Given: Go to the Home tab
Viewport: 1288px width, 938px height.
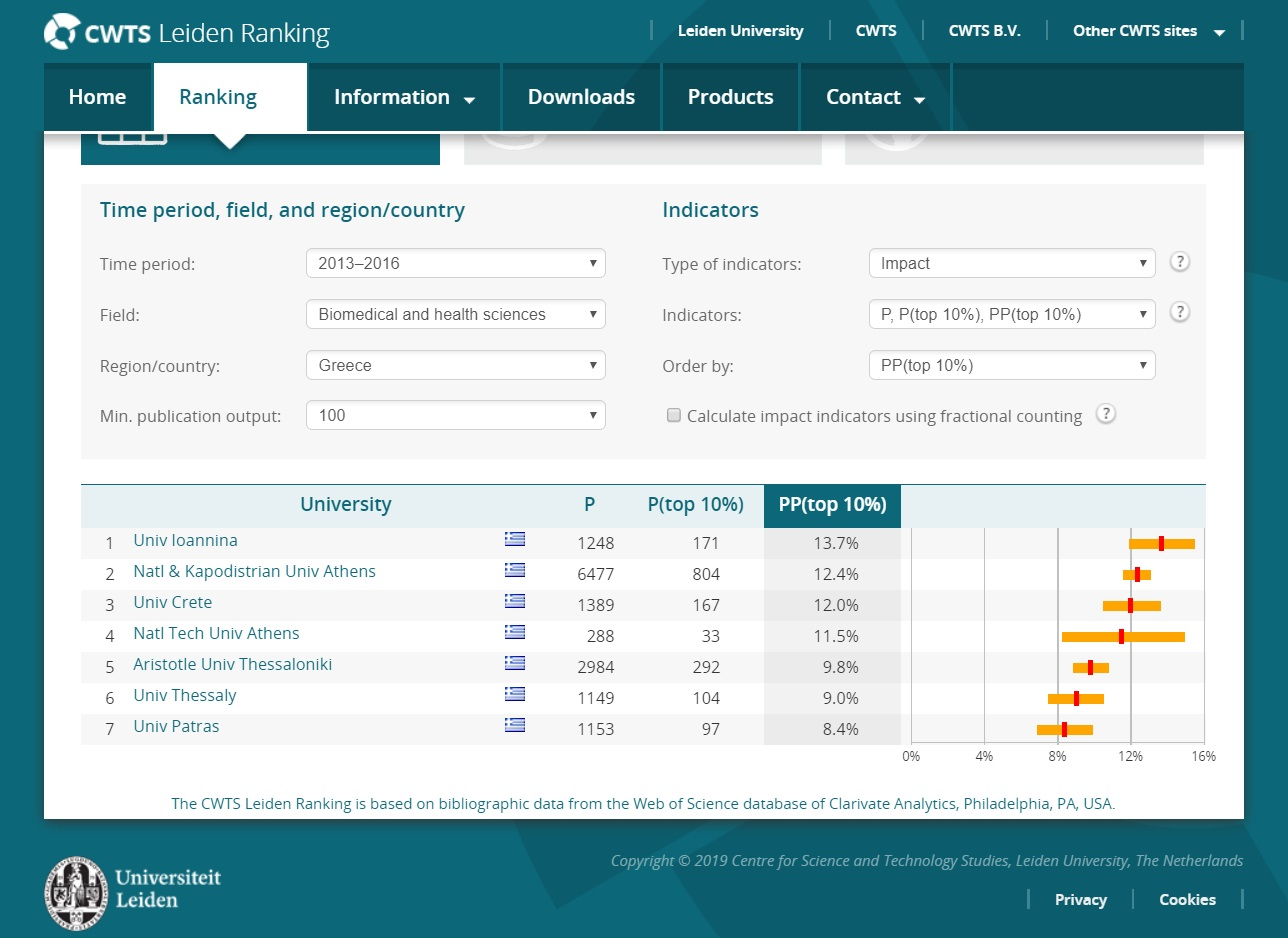Looking at the screenshot, I should tap(97, 97).
